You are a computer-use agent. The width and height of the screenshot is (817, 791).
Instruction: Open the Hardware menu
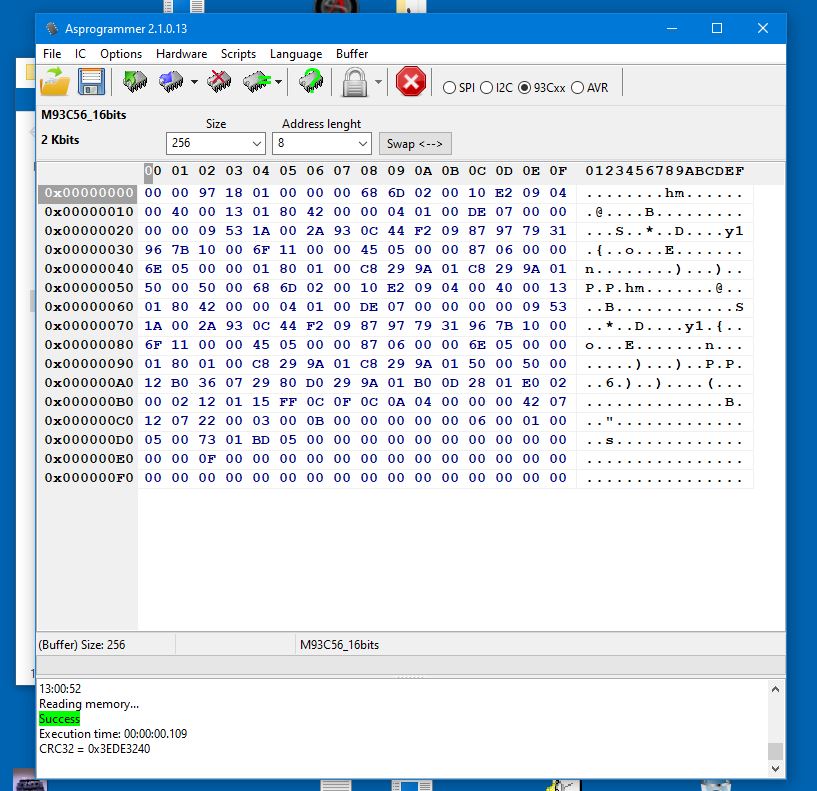click(x=181, y=54)
